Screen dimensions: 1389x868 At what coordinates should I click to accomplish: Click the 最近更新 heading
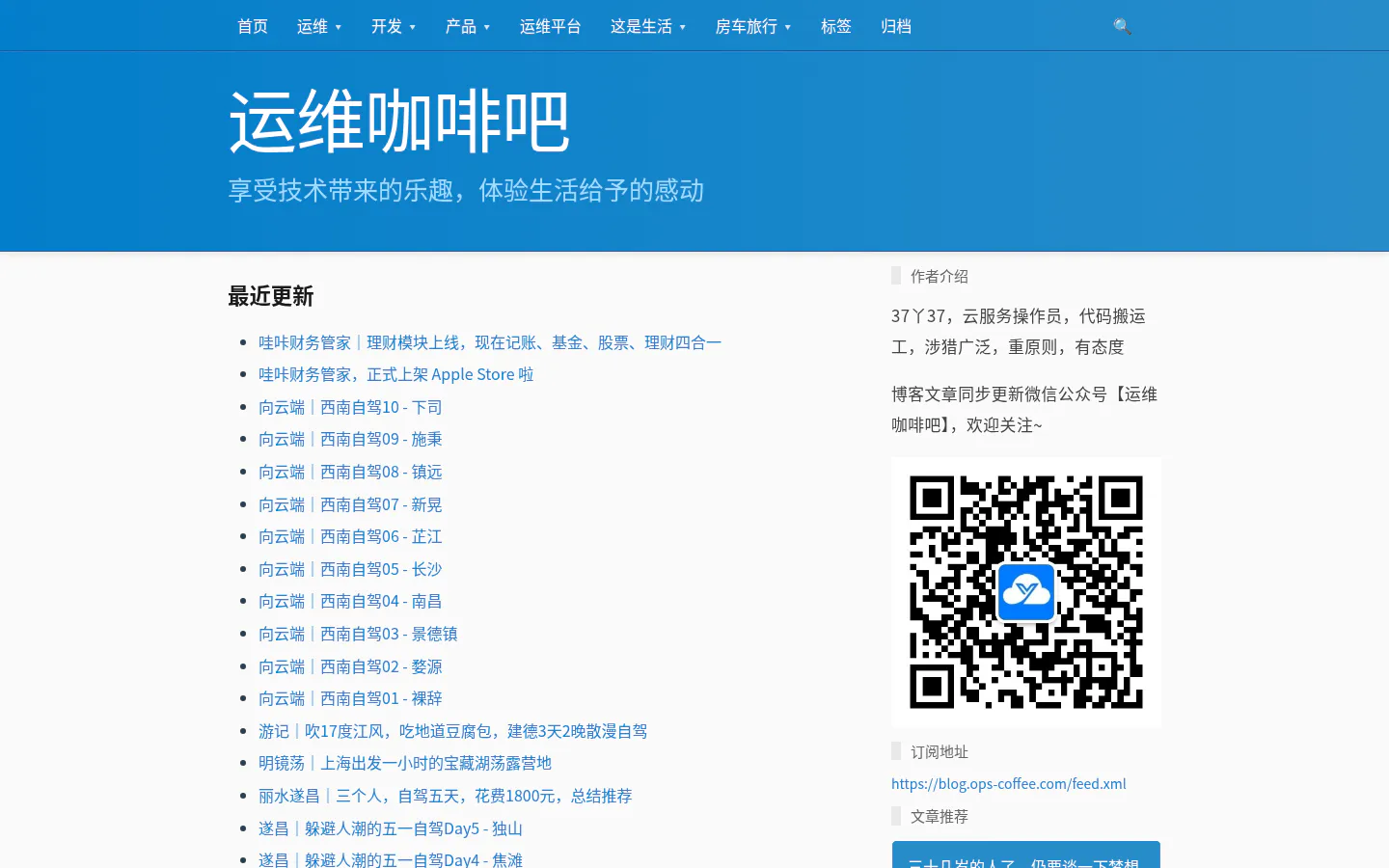(x=271, y=296)
